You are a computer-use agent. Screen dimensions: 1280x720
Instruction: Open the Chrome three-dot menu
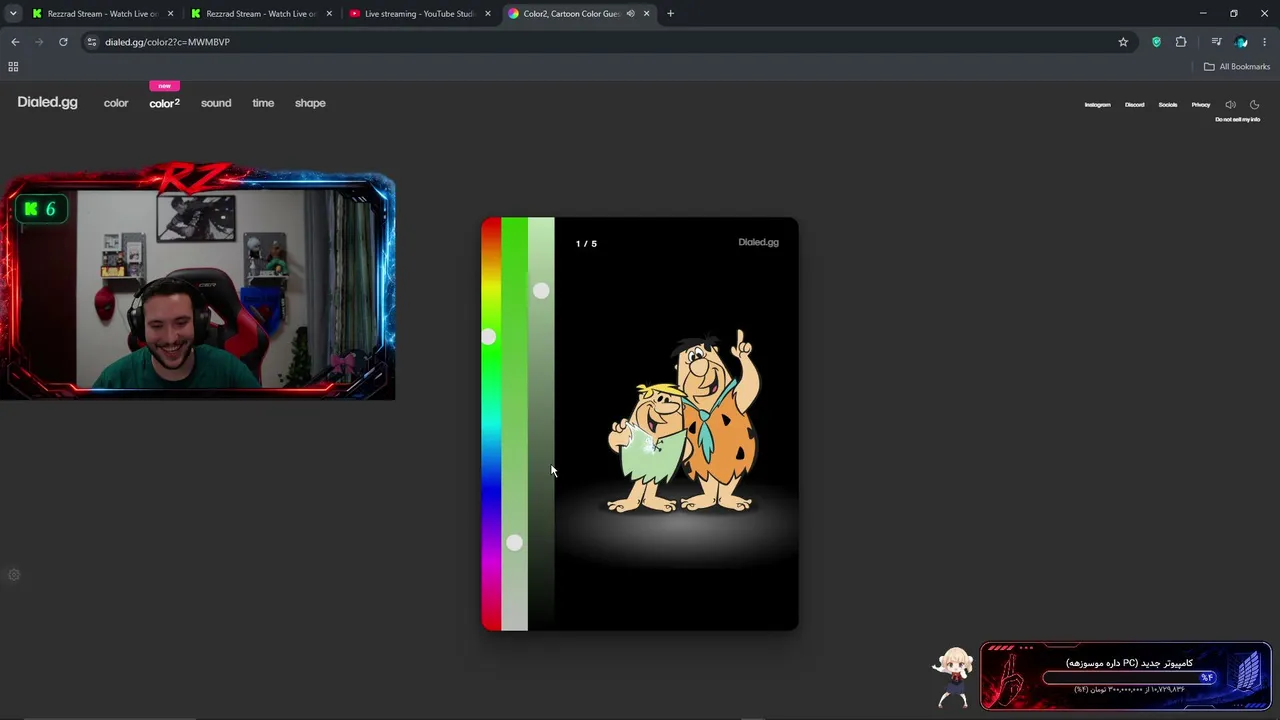click(1265, 42)
